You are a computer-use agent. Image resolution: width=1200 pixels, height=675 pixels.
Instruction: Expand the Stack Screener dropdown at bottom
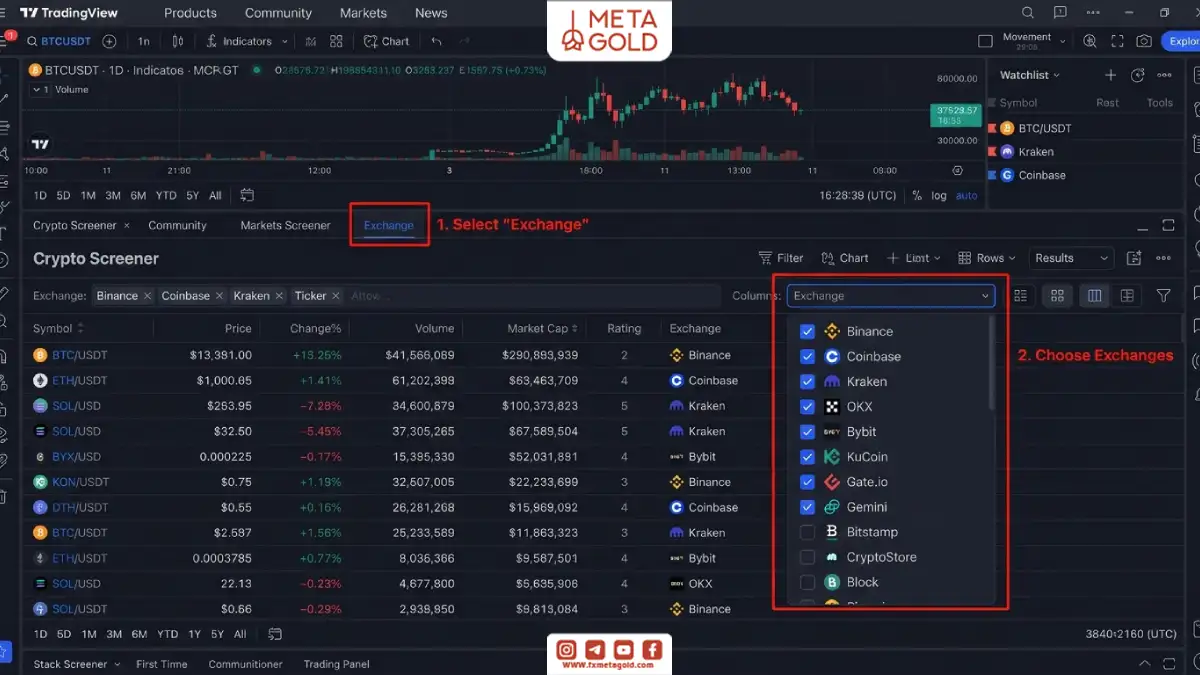pos(77,664)
